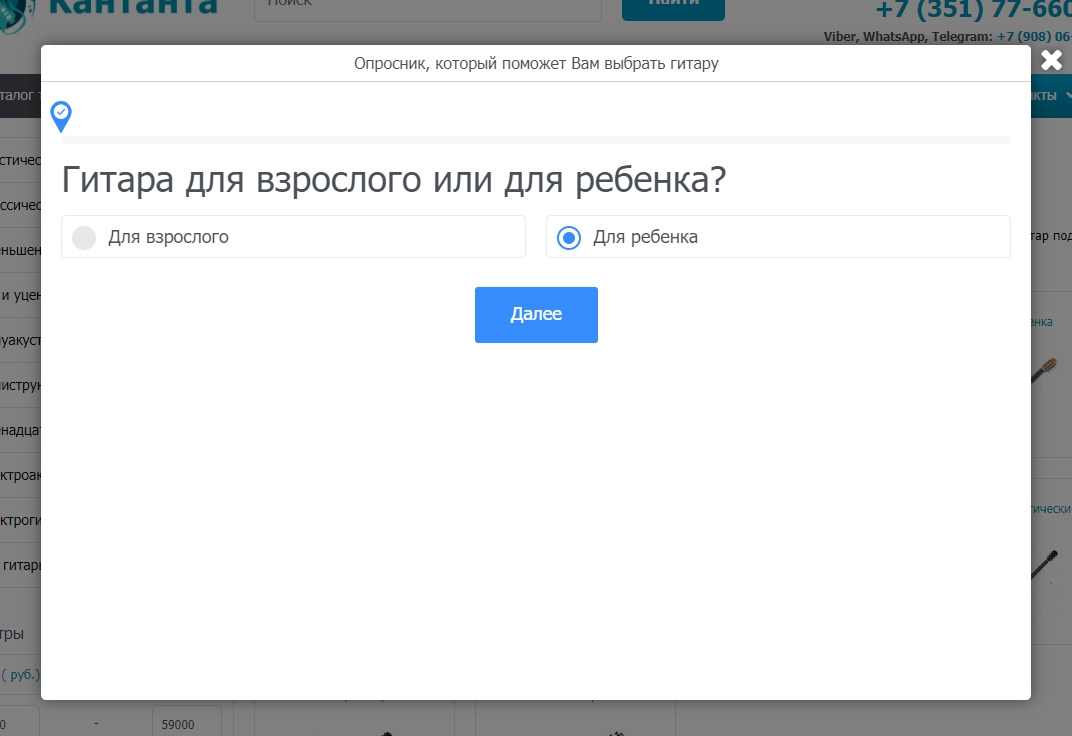Image resolution: width=1072 pixels, height=736 pixels.
Task: Open the Каталог menu on the left
Action: (x=20, y=96)
